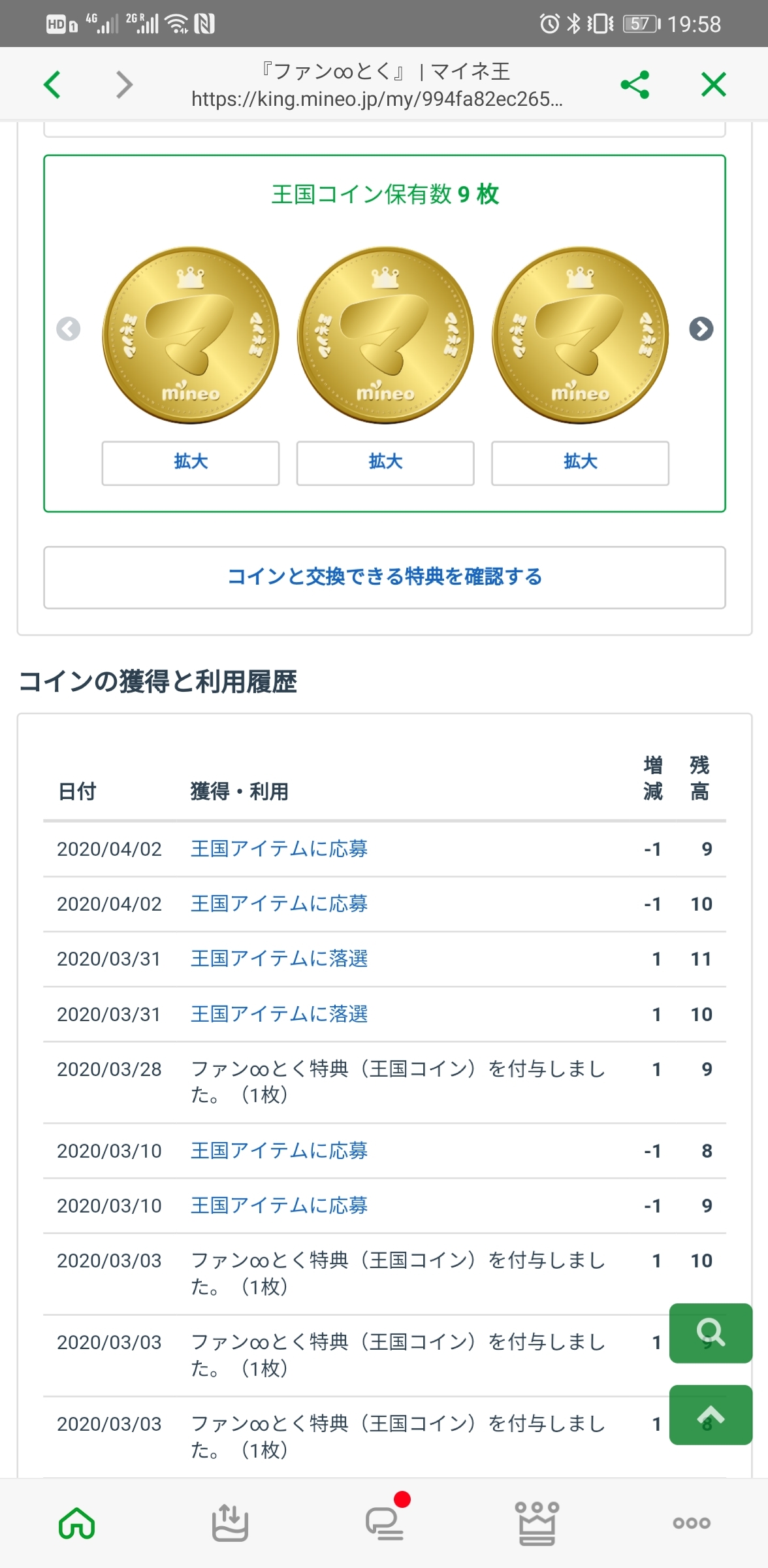The image size is (768, 1568).
Task: Enlarge the first coin with 拡大 button
Action: pyautogui.click(x=191, y=463)
